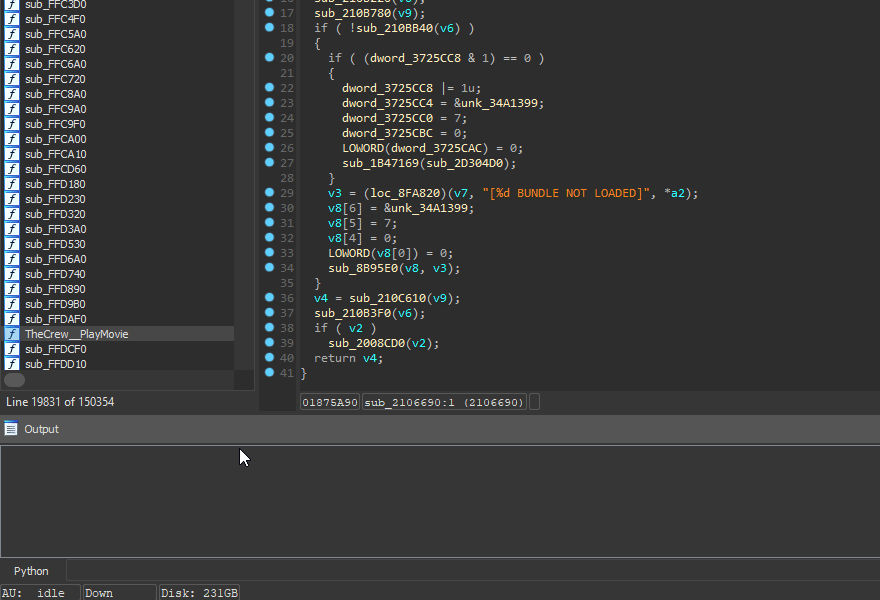Click the function icon beside sub_FFCA00
Viewport: 880px width, 600px height.
pyautogui.click(x=12, y=139)
